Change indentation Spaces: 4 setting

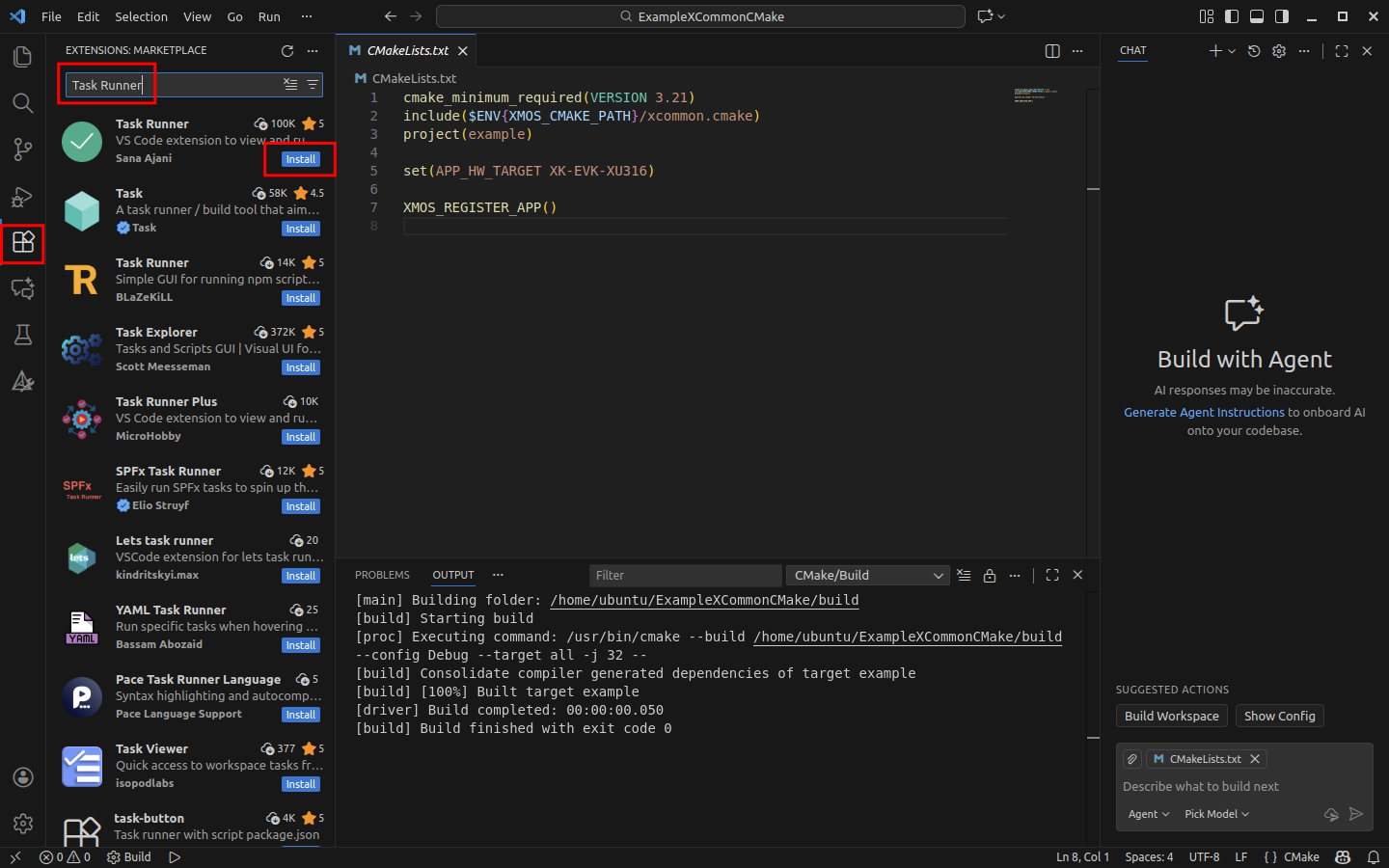[1149, 856]
